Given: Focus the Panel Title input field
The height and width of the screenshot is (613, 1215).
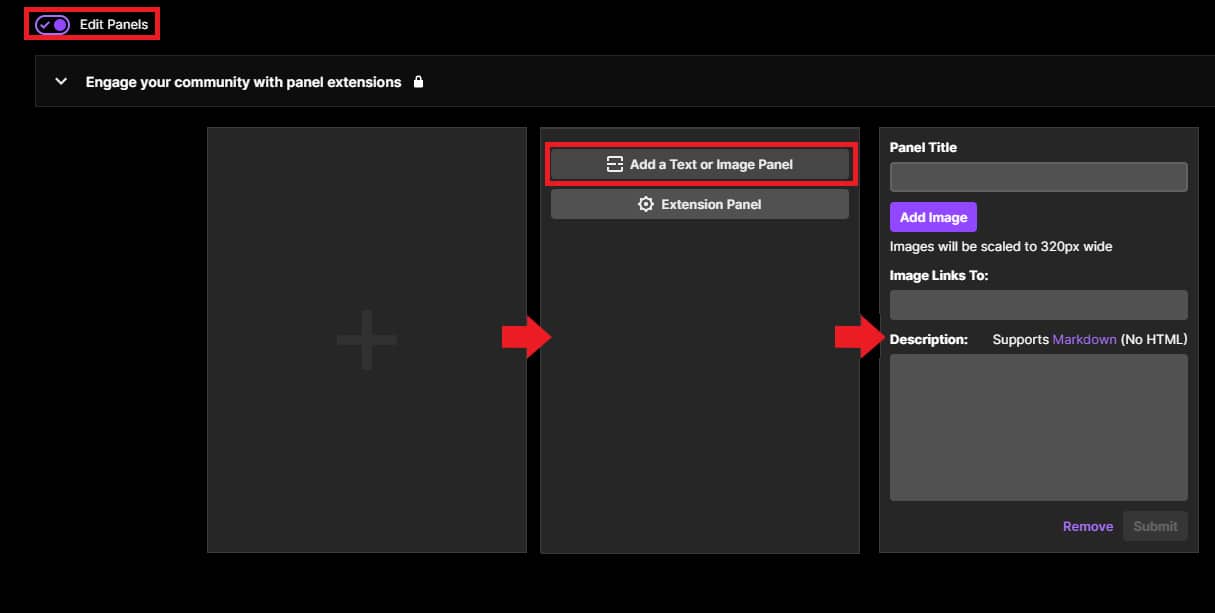Looking at the screenshot, I should point(1038,177).
